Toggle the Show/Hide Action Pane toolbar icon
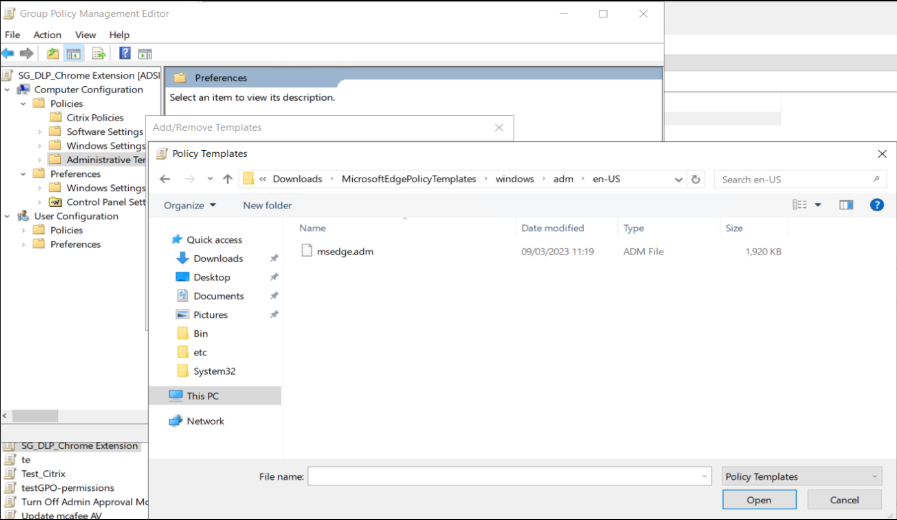This screenshot has height=520, width=897. pos(145,54)
